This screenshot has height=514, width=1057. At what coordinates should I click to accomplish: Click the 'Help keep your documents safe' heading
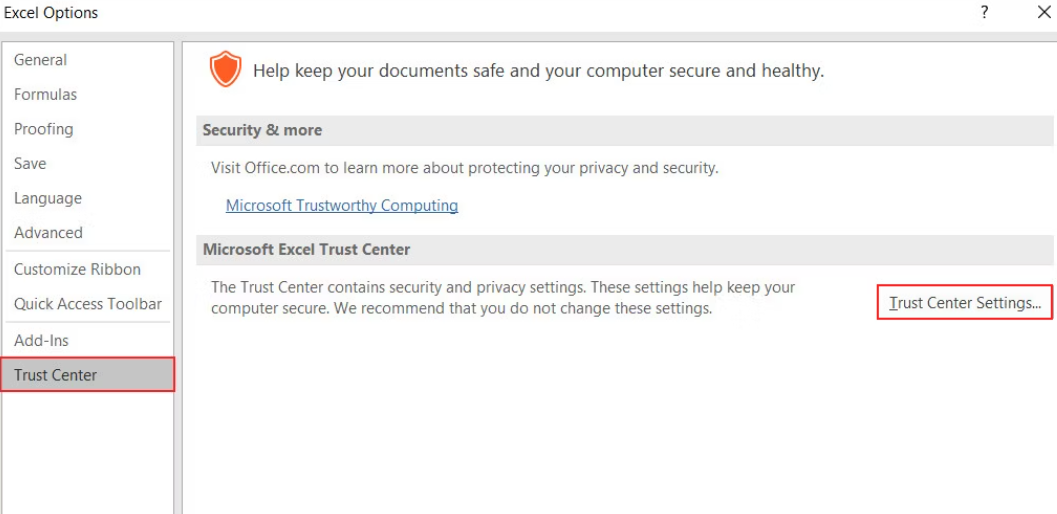(x=538, y=71)
